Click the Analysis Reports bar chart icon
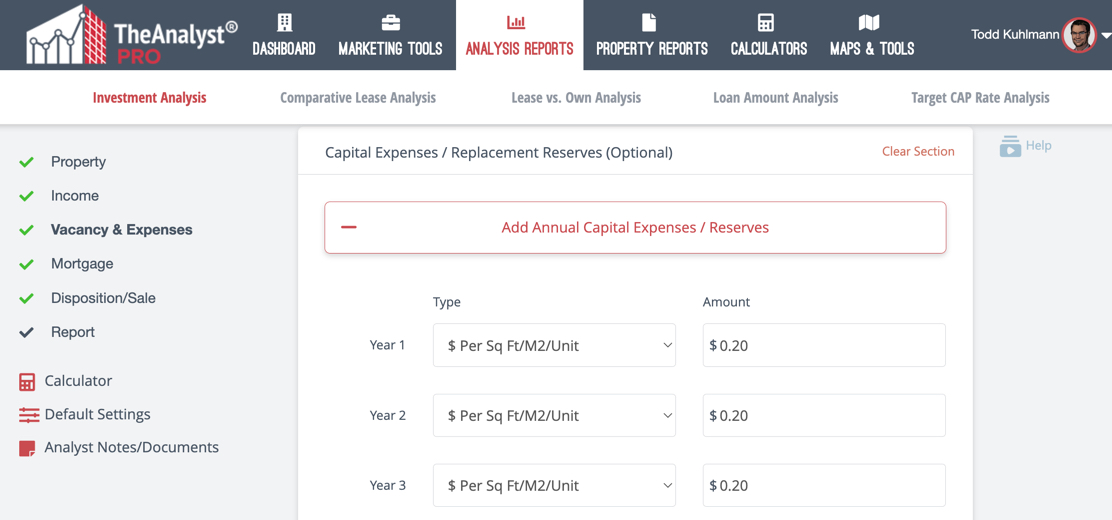Screen dimensions: 1112x520 coord(516,22)
